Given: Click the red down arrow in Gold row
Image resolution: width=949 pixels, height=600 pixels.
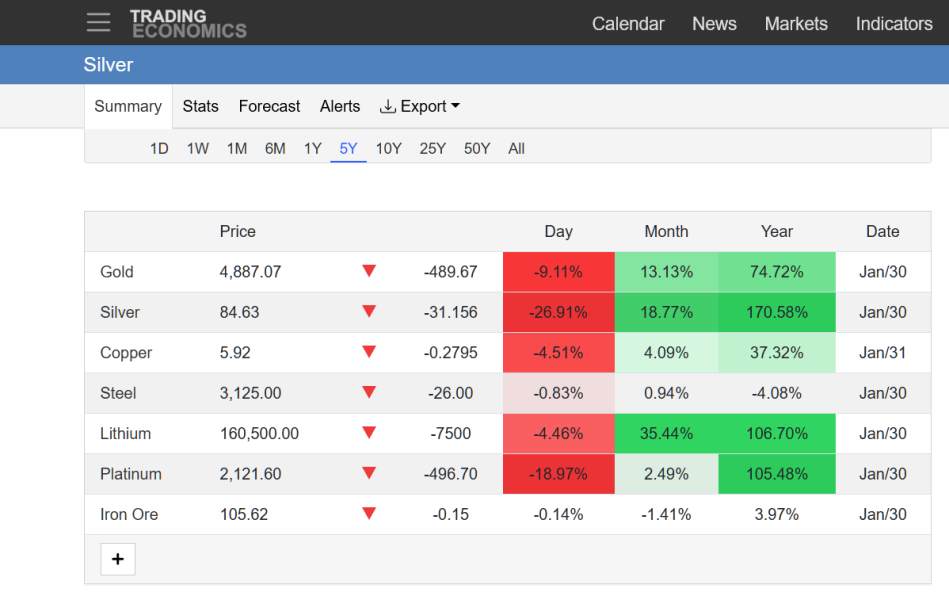Looking at the screenshot, I should tap(369, 271).
